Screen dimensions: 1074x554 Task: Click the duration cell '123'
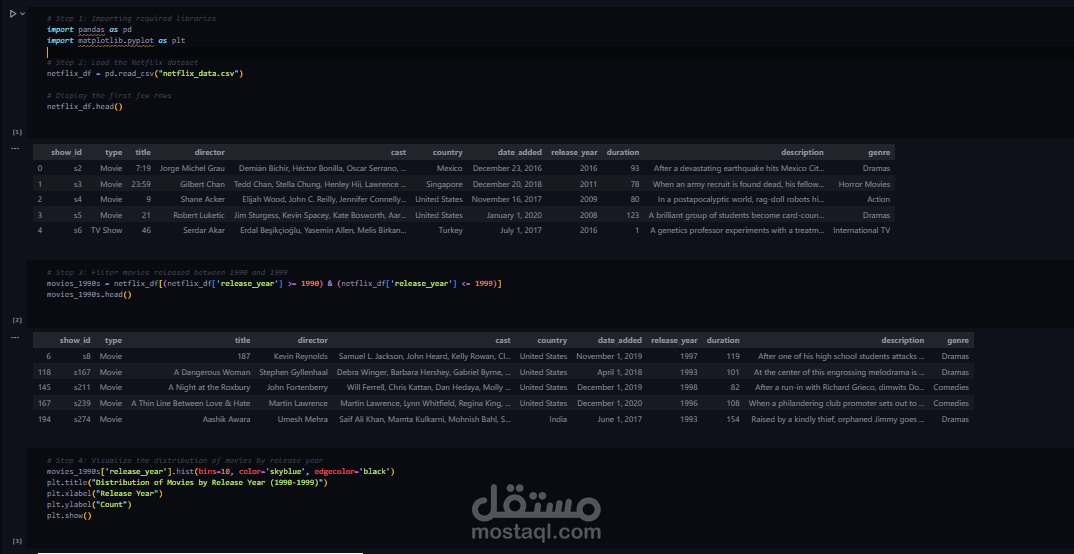[632, 215]
